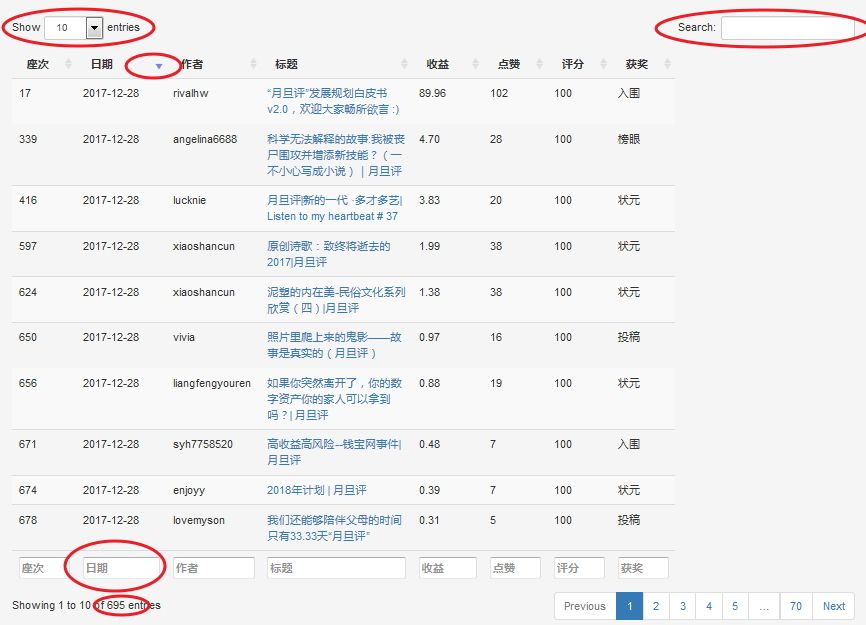
Task: Select page 5 in pagination
Action: click(734, 606)
